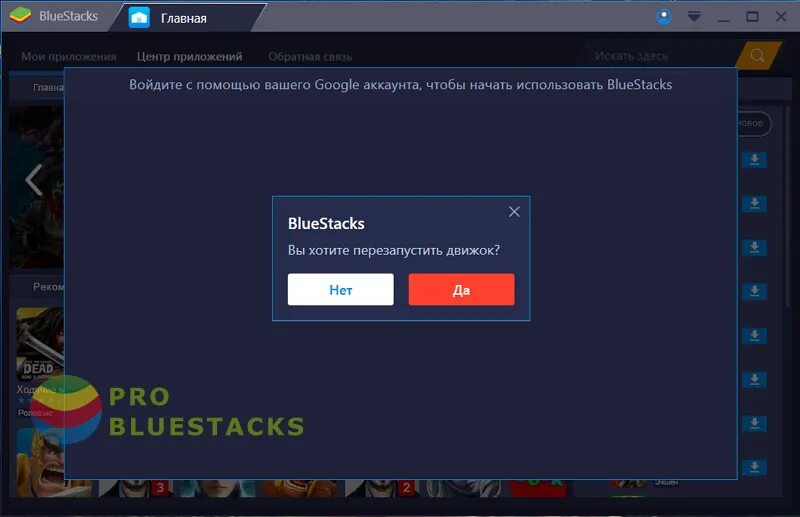Minimize the BlueStacks window
This screenshot has height=517, width=800.
tap(723, 19)
